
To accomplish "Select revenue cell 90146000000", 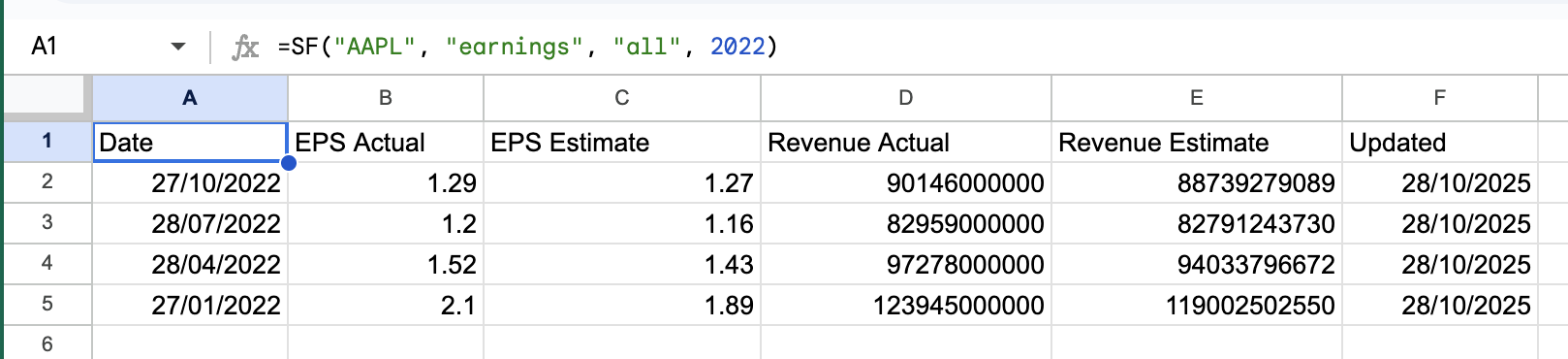I will coord(906,182).
